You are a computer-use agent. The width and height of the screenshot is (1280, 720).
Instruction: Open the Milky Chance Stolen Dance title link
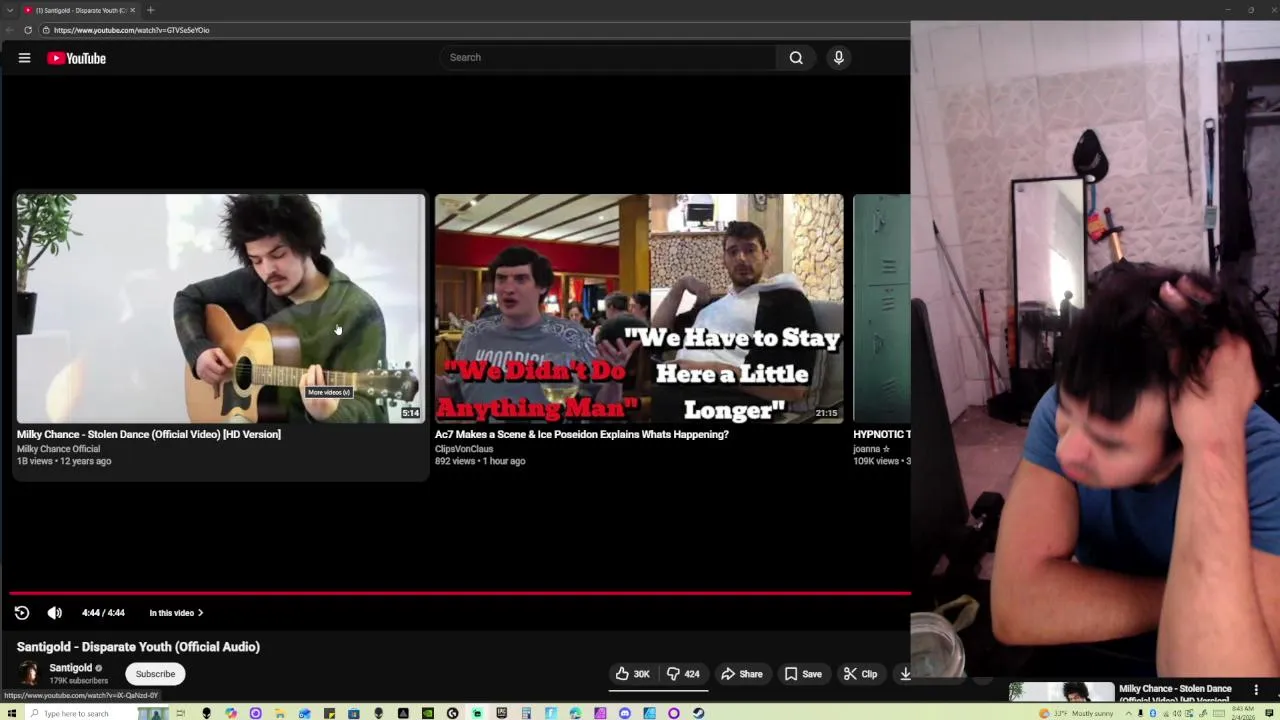click(x=149, y=434)
